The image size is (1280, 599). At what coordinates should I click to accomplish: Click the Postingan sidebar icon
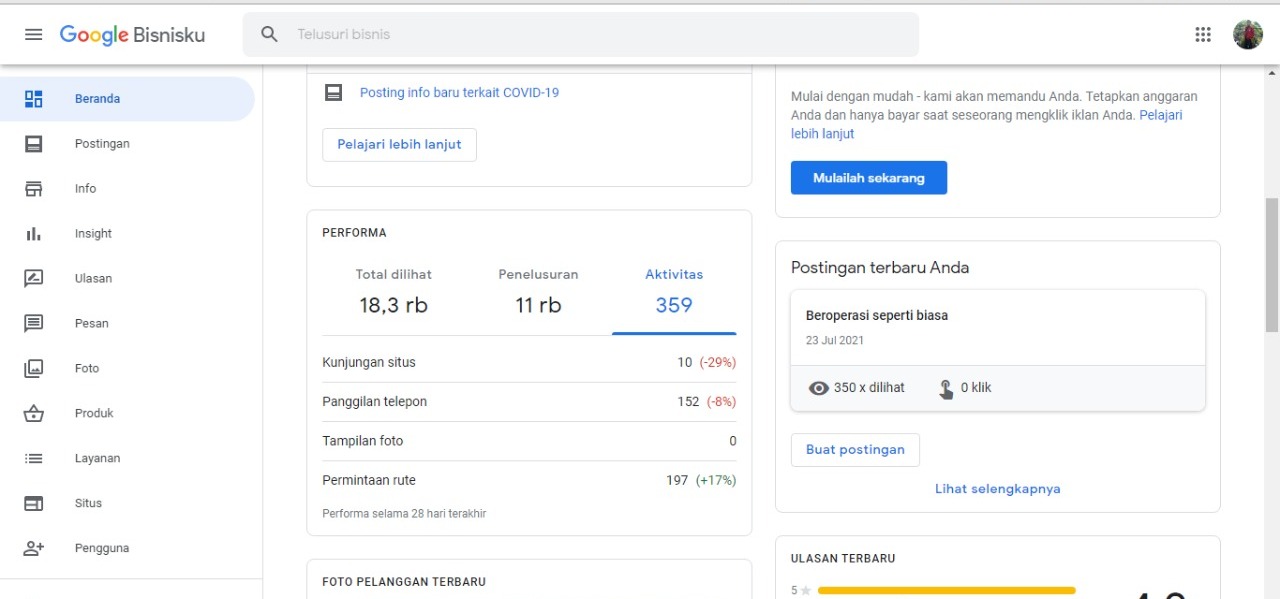tap(34, 144)
